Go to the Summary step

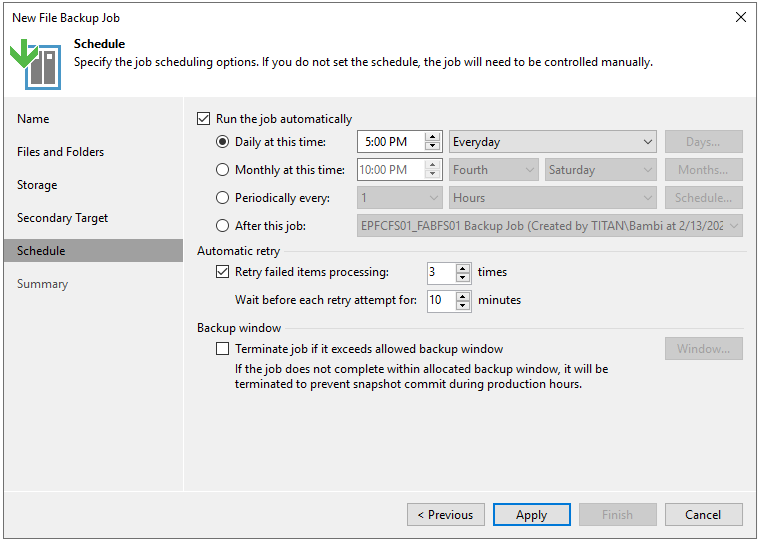tap(43, 284)
